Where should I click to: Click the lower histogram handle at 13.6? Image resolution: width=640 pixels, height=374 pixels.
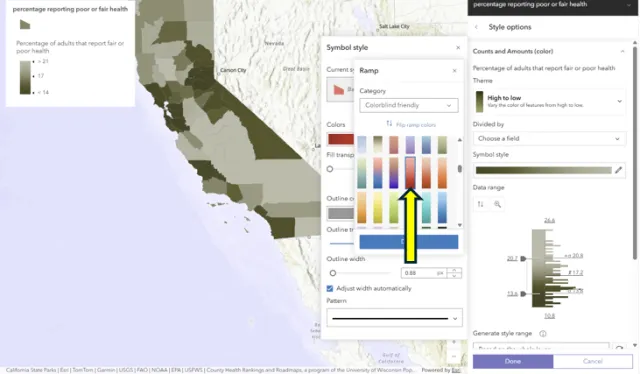click(523, 294)
